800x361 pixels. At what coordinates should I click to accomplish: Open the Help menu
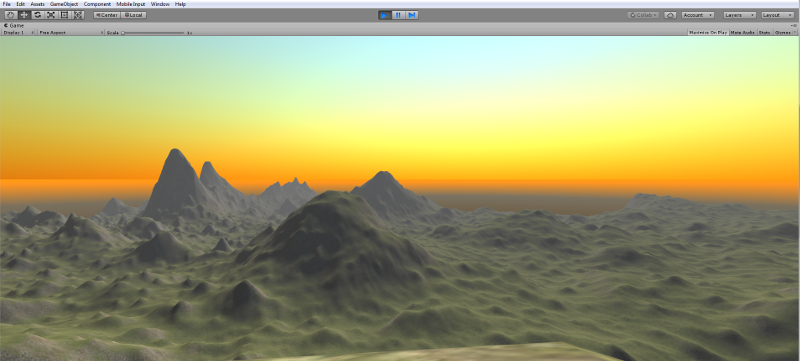coord(180,4)
